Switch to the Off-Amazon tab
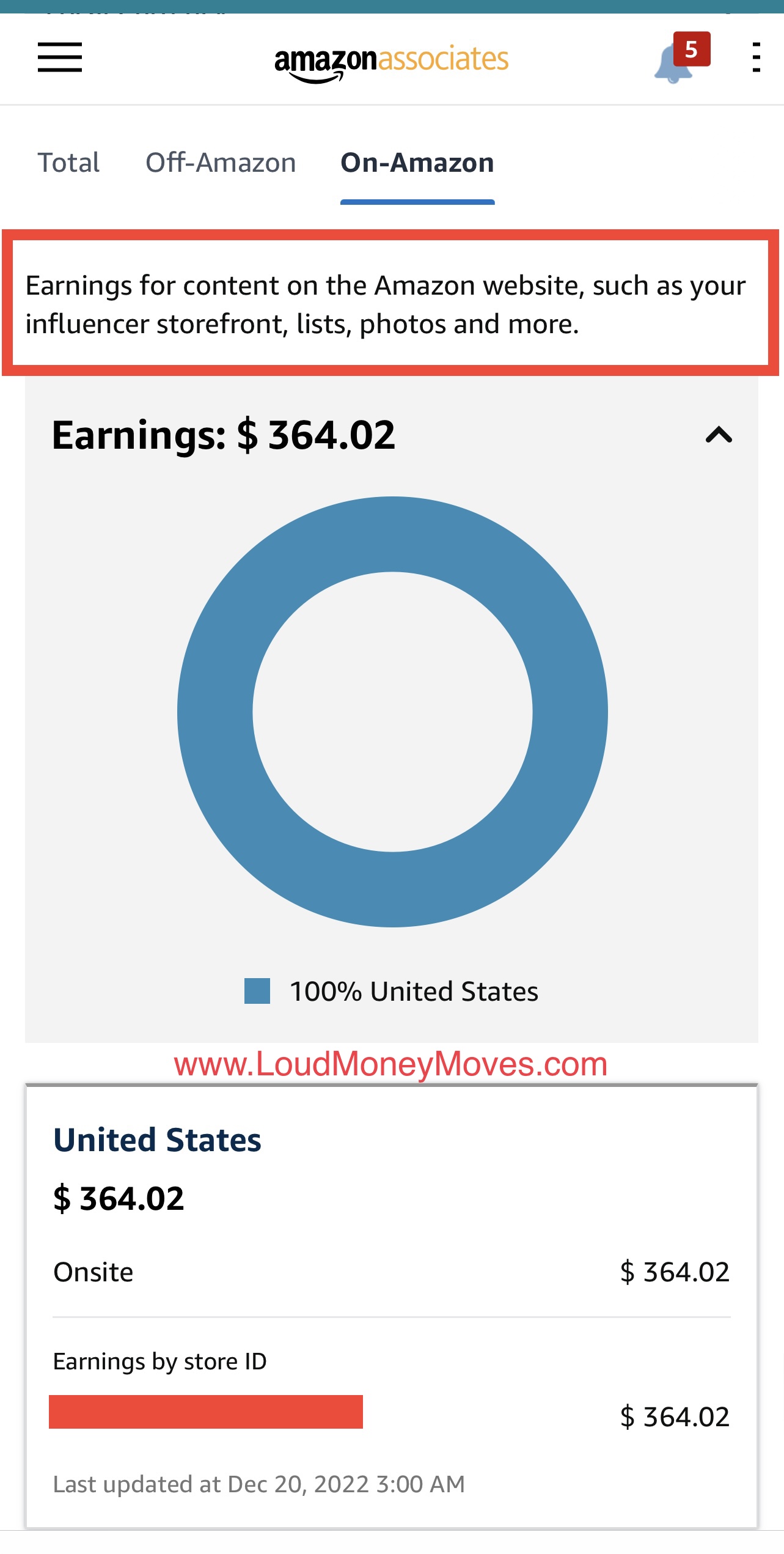Screen dimensions: 784x1554 (x=220, y=162)
